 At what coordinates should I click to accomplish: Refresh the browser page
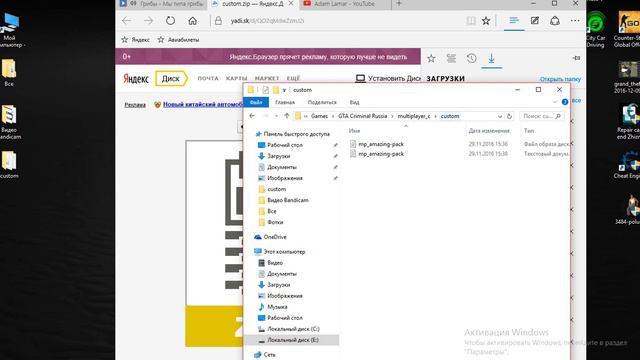pos(170,20)
